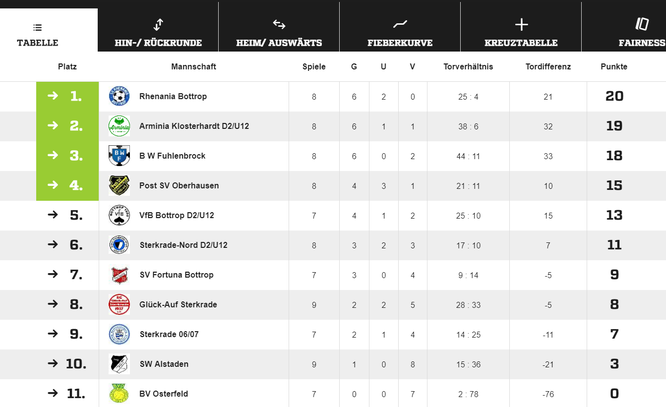The width and height of the screenshot is (666, 407).
Task: Click the Arminia Klosterhardt green logo
Action: point(119,126)
